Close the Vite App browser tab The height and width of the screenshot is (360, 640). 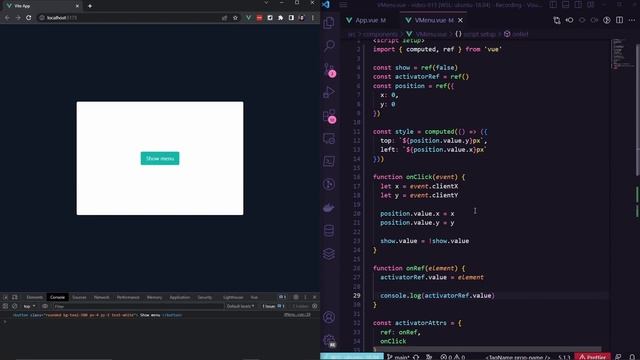pyautogui.click(x=77, y=6)
